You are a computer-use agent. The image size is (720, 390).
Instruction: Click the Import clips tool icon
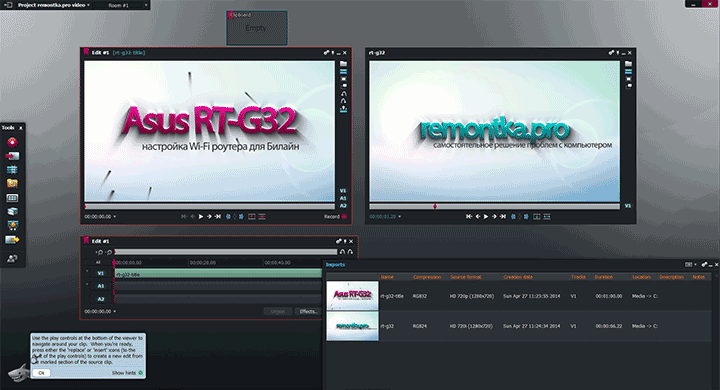point(12,156)
